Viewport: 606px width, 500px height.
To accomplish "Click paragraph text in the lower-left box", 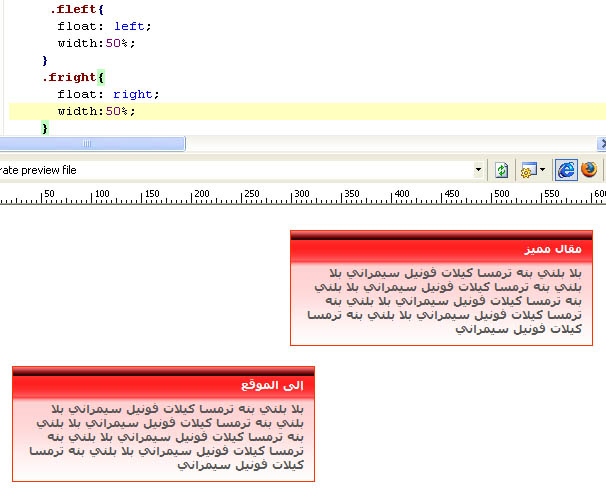I will click(x=167, y=437).
